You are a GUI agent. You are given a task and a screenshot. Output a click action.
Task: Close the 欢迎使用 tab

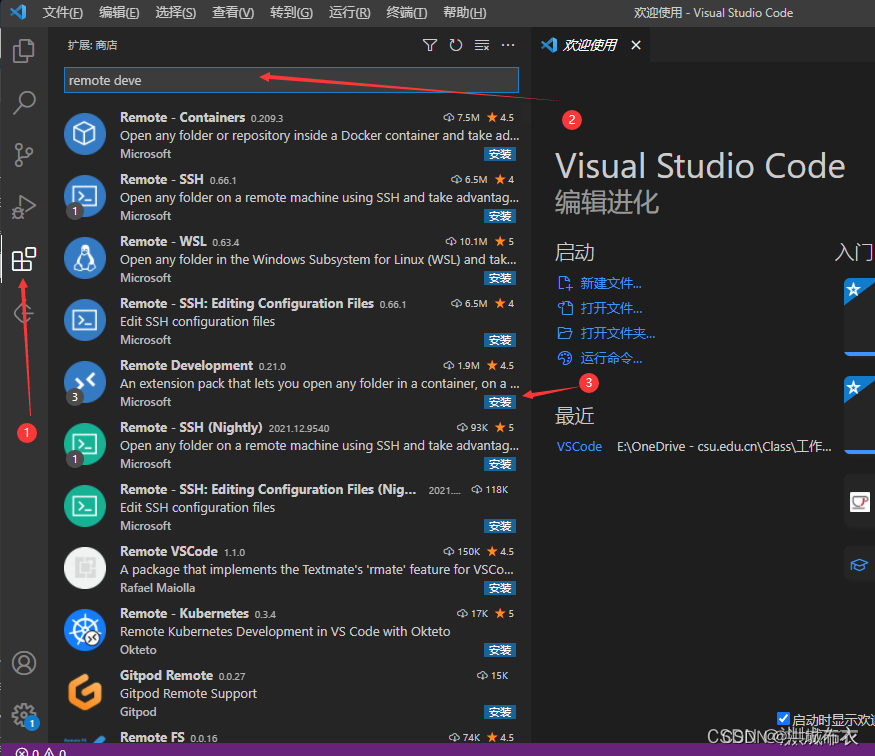[x=636, y=45]
